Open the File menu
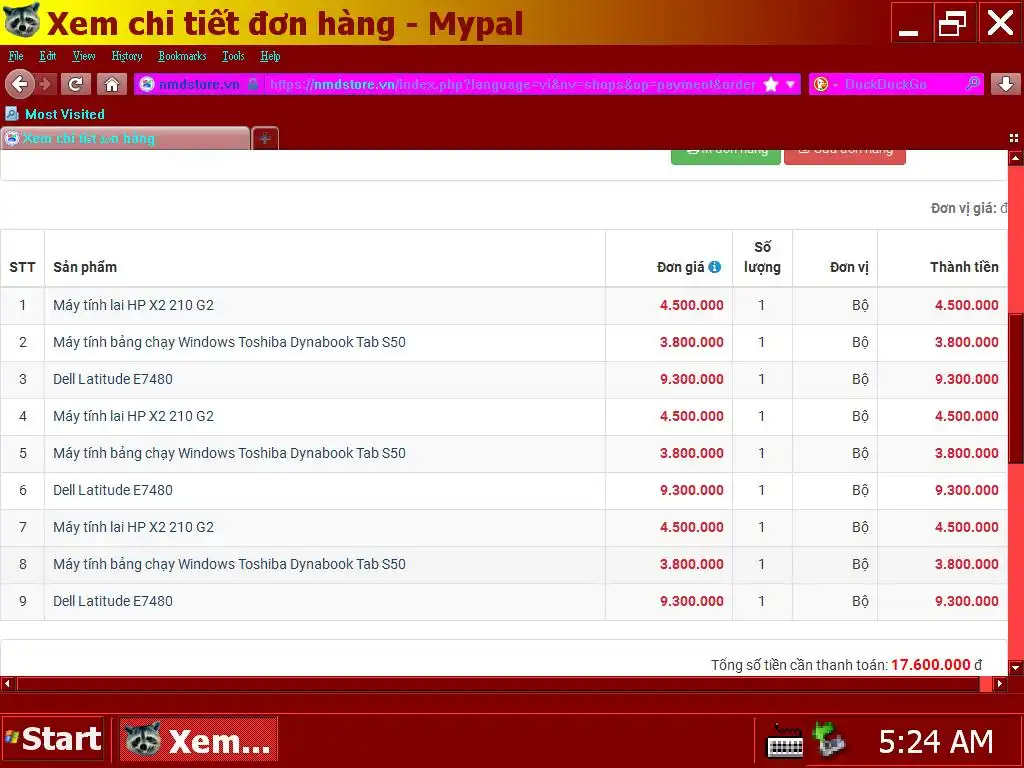This screenshot has height=768, width=1024. (16, 56)
